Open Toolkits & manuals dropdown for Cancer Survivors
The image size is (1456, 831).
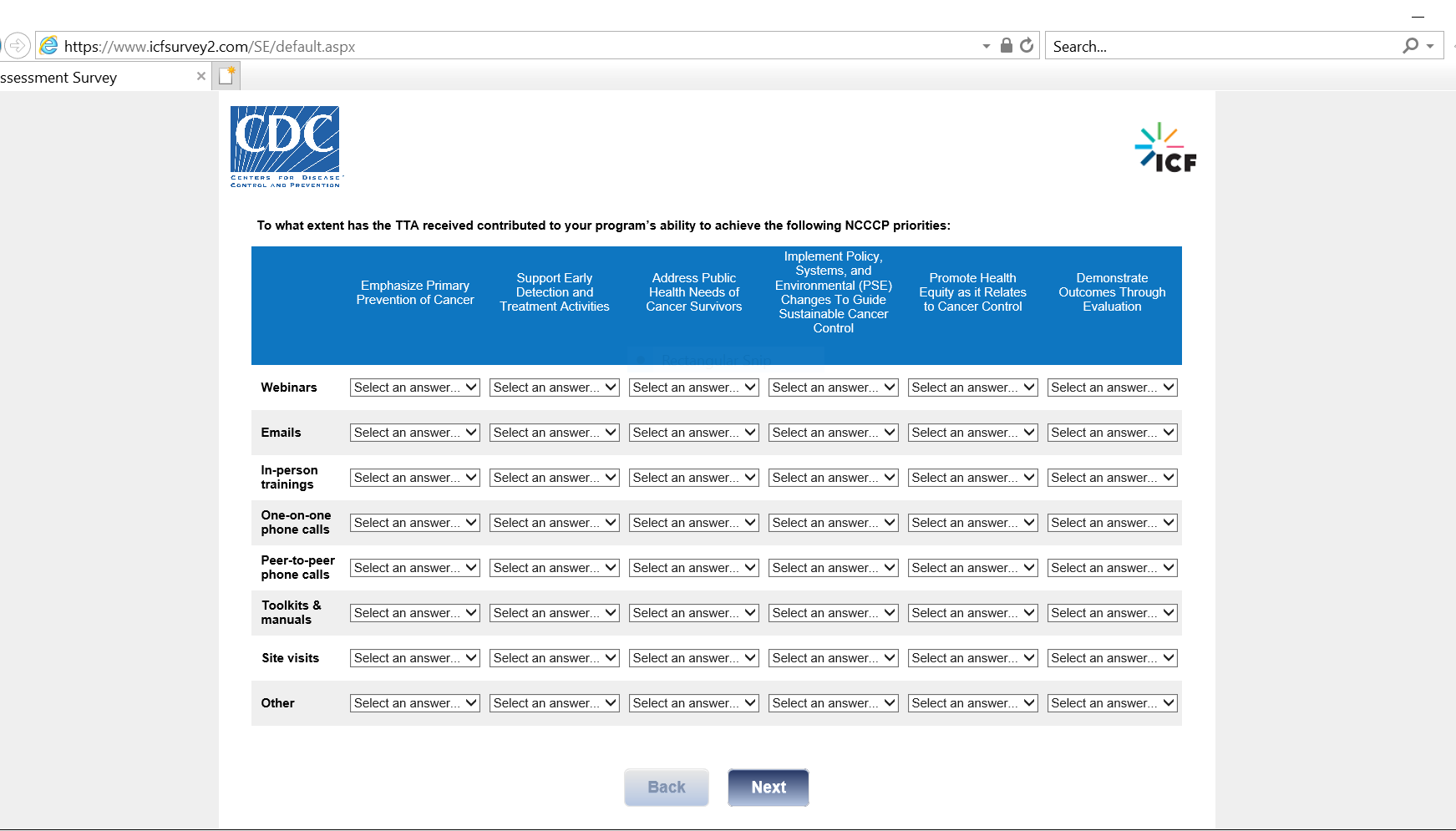pos(694,613)
